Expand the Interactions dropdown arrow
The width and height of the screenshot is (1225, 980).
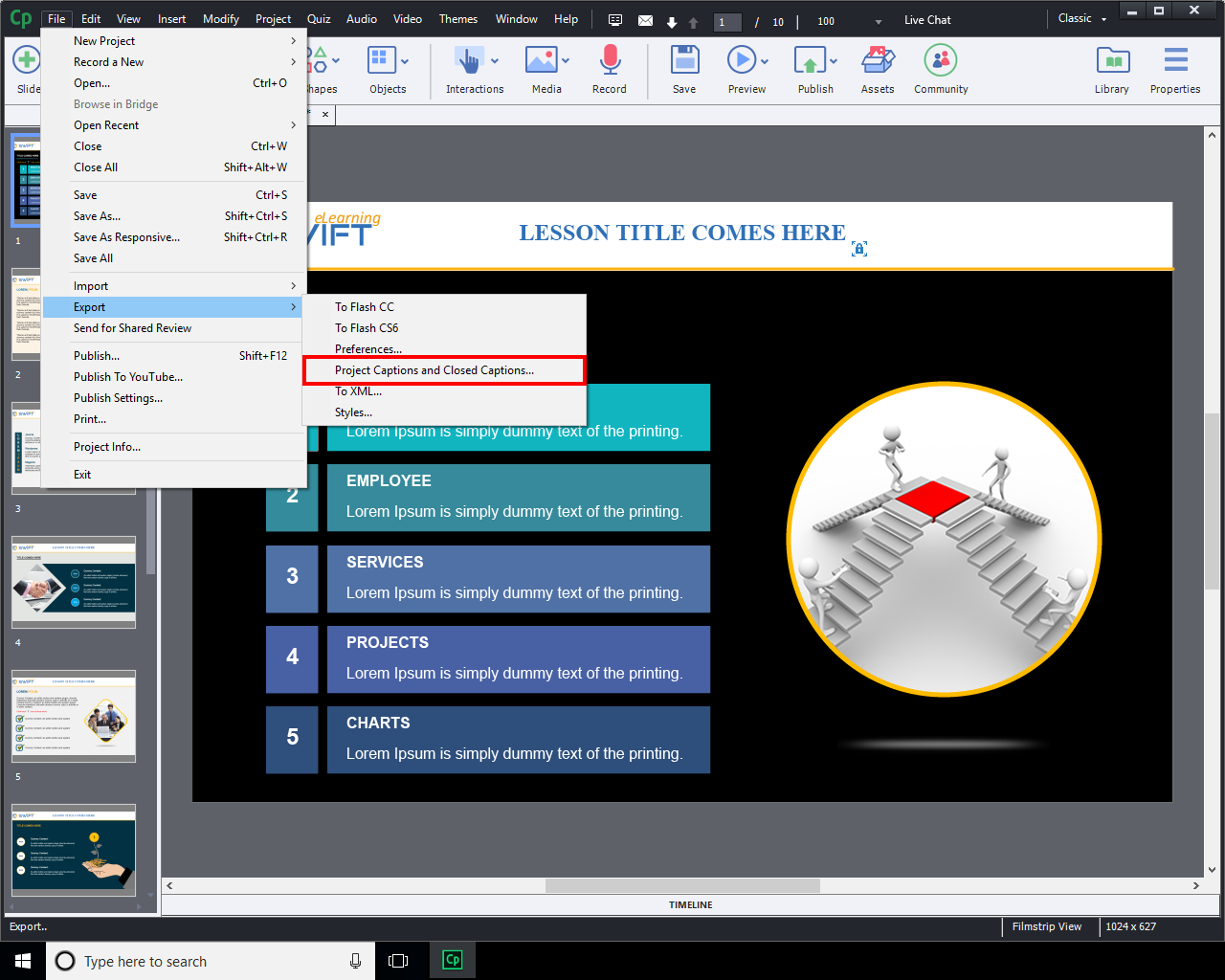tap(495, 61)
